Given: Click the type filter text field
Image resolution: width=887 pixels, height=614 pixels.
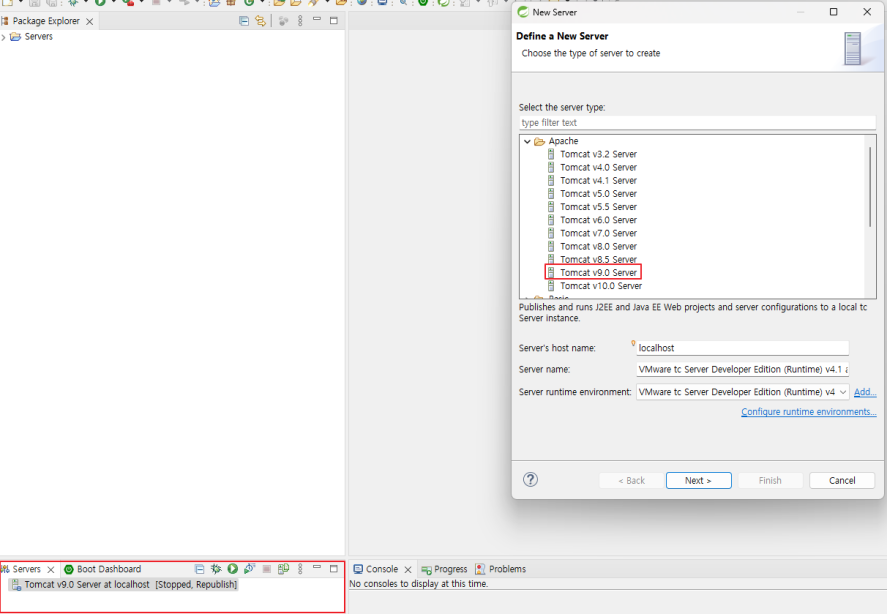Looking at the screenshot, I should pyautogui.click(x=697, y=122).
